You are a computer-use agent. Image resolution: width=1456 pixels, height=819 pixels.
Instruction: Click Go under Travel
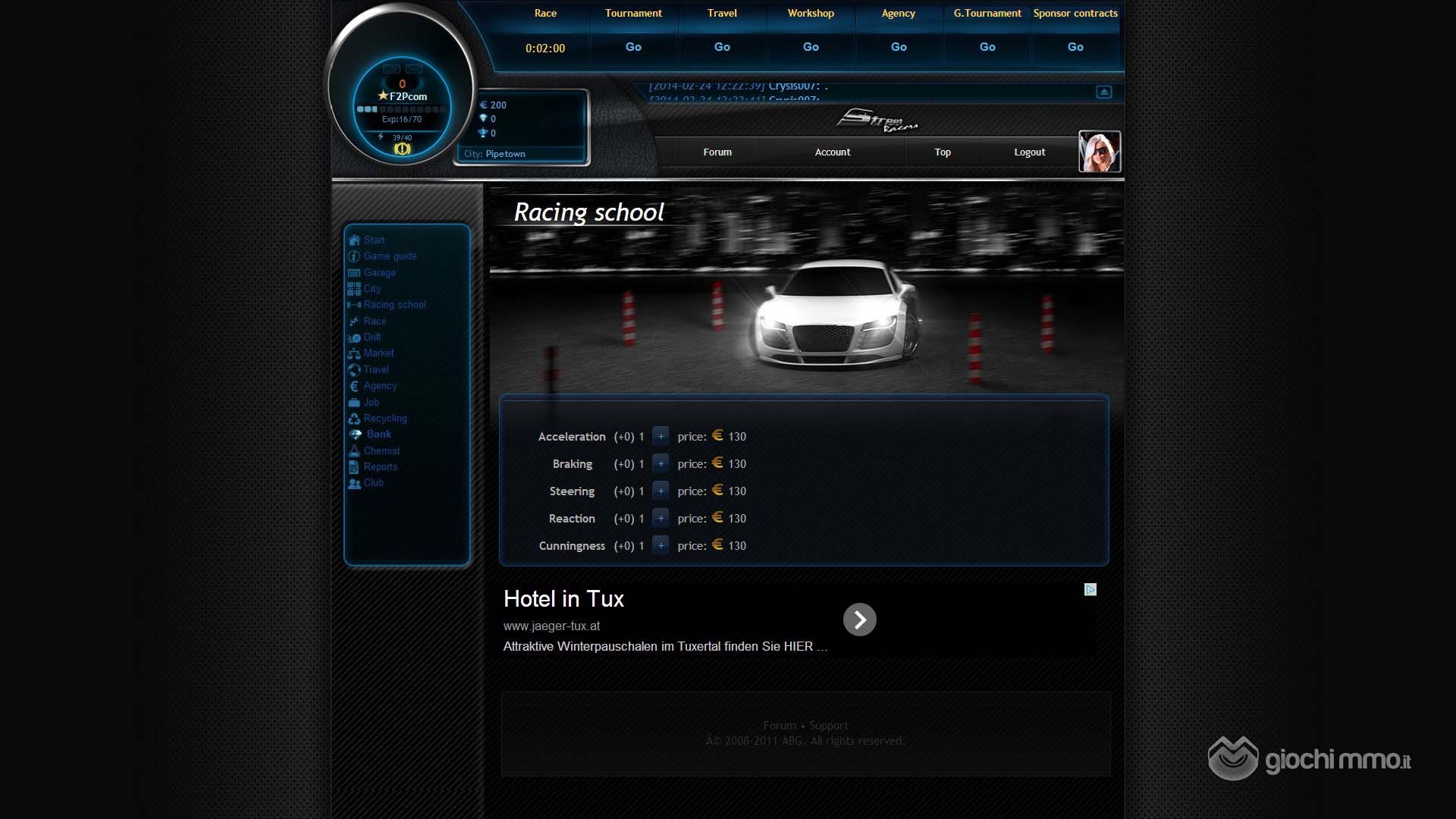(722, 47)
